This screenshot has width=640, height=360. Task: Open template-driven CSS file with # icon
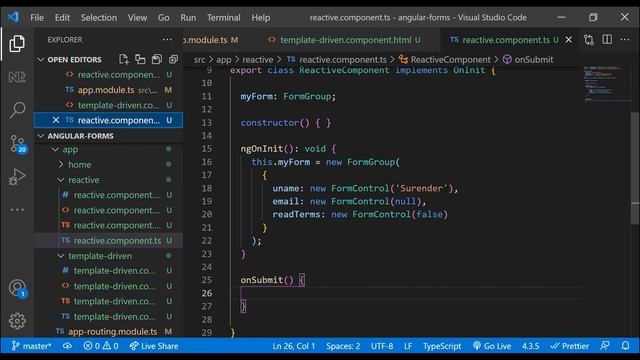[109, 271]
